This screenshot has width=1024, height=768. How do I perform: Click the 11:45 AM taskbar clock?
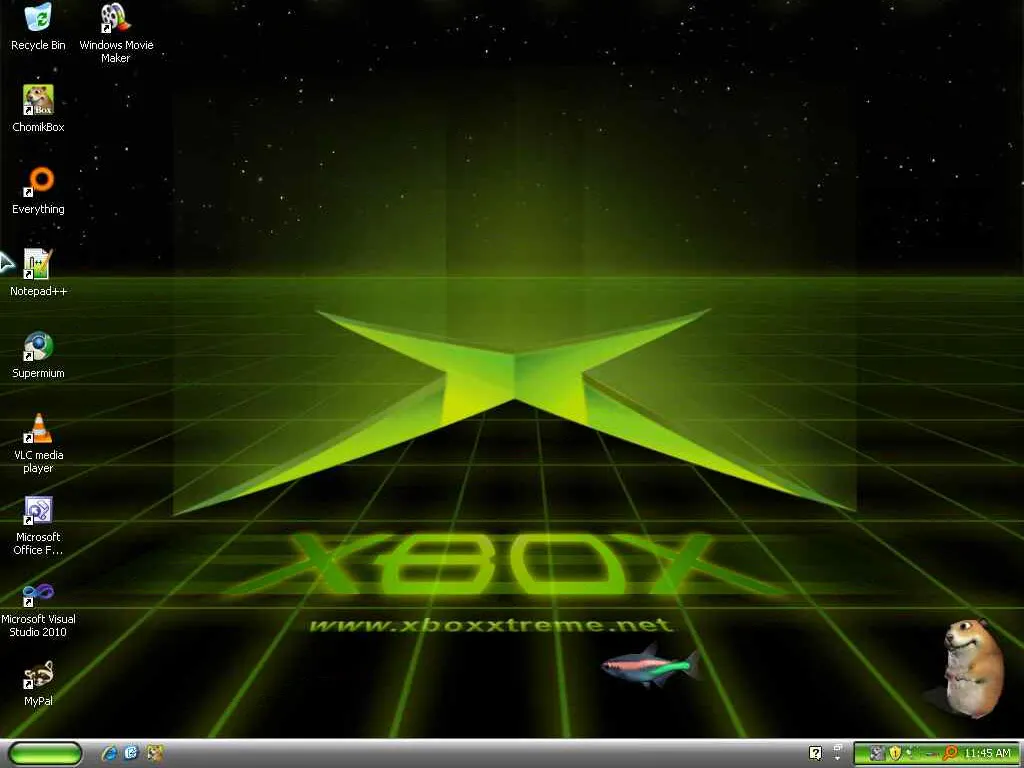[987, 753]
